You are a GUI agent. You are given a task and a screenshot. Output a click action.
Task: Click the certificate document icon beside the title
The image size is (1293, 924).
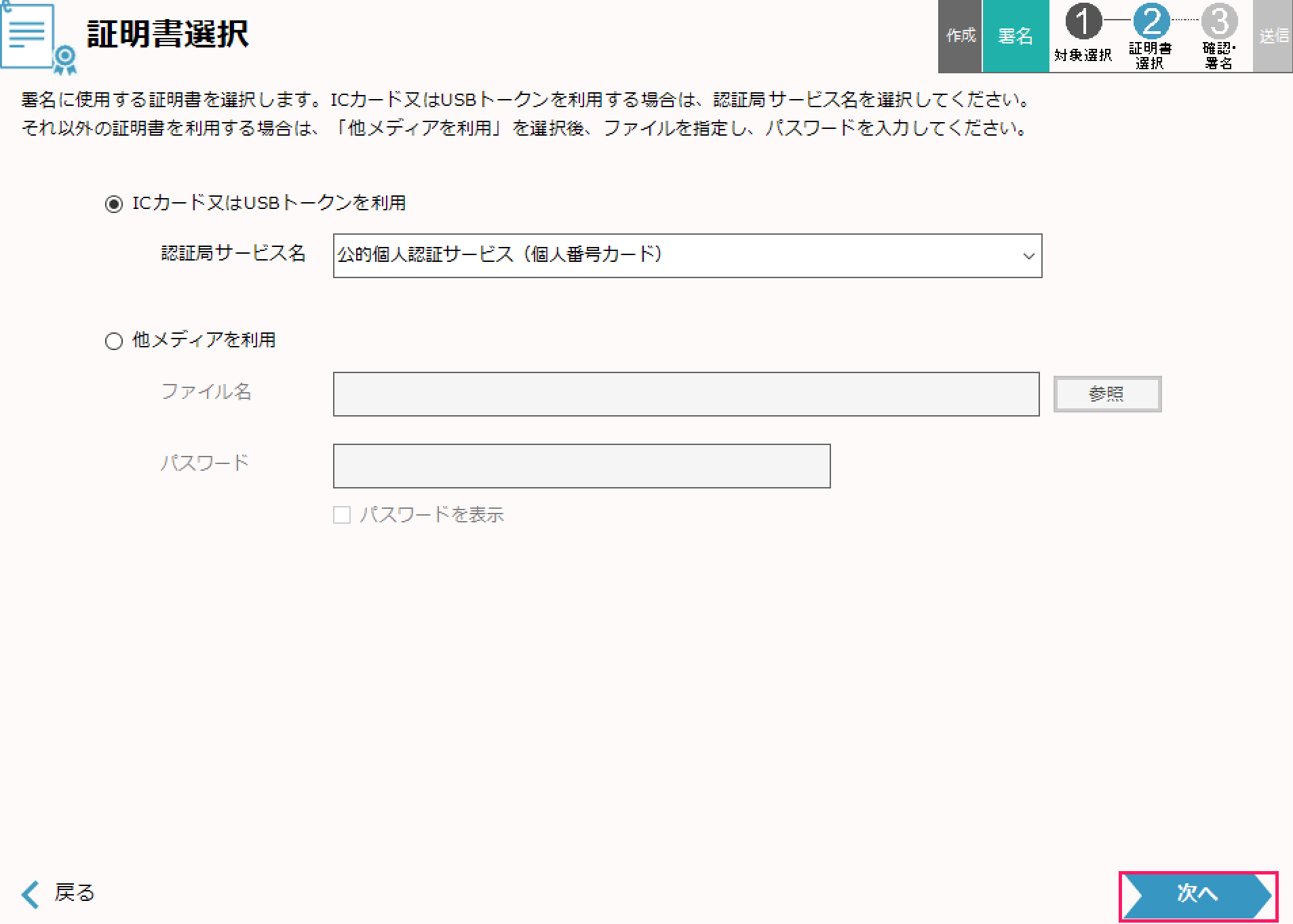[x=38, y=38]
